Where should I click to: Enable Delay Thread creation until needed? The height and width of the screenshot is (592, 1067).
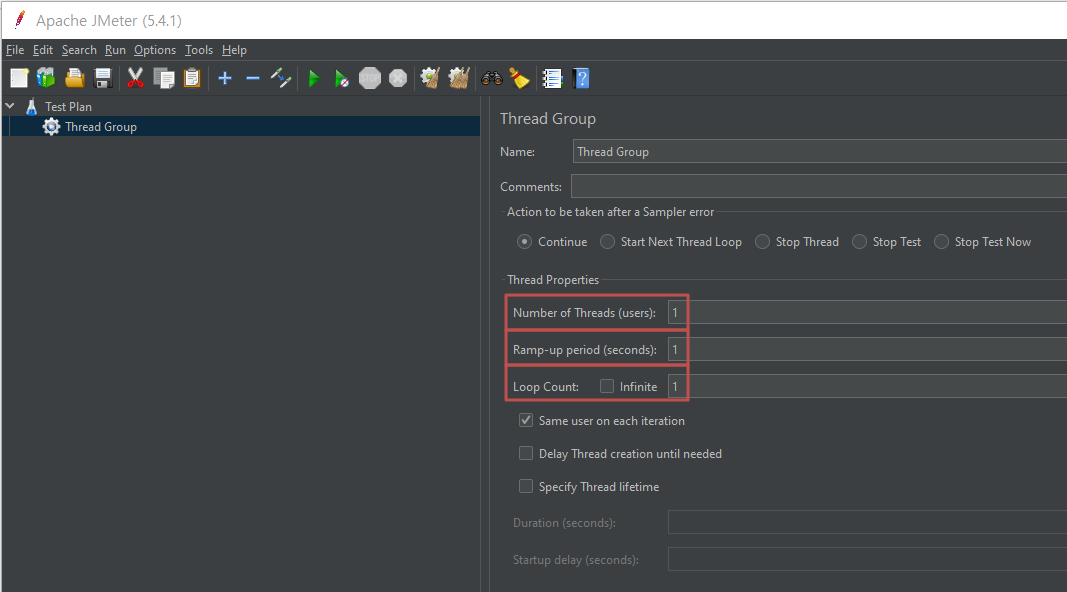coord(526,453)
